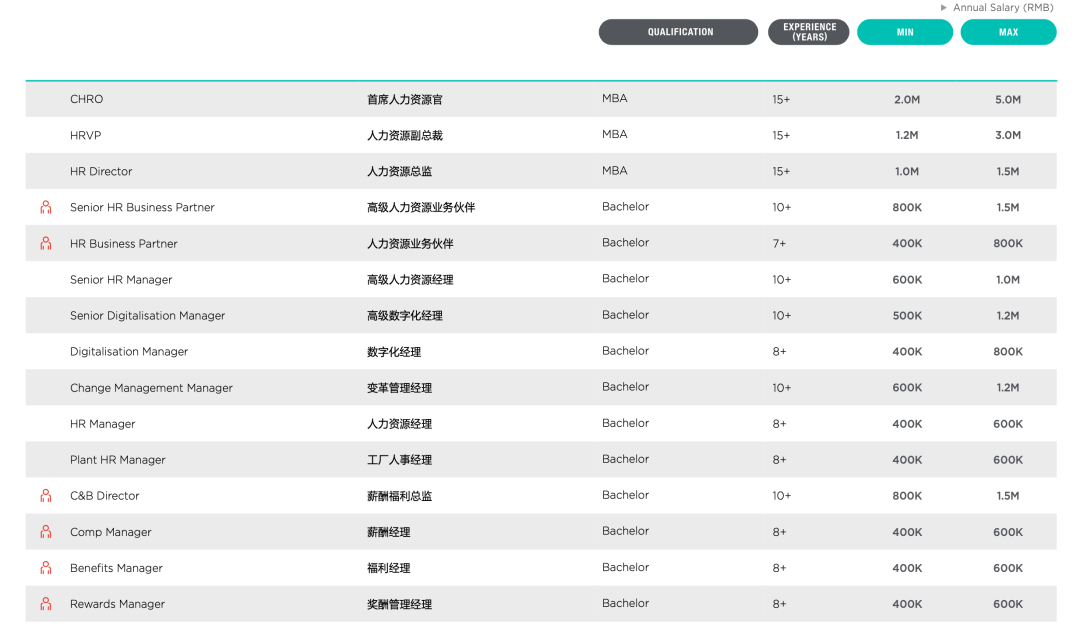Click the Comp Manager title text
Screen dimensions: 1080x639
110,532
